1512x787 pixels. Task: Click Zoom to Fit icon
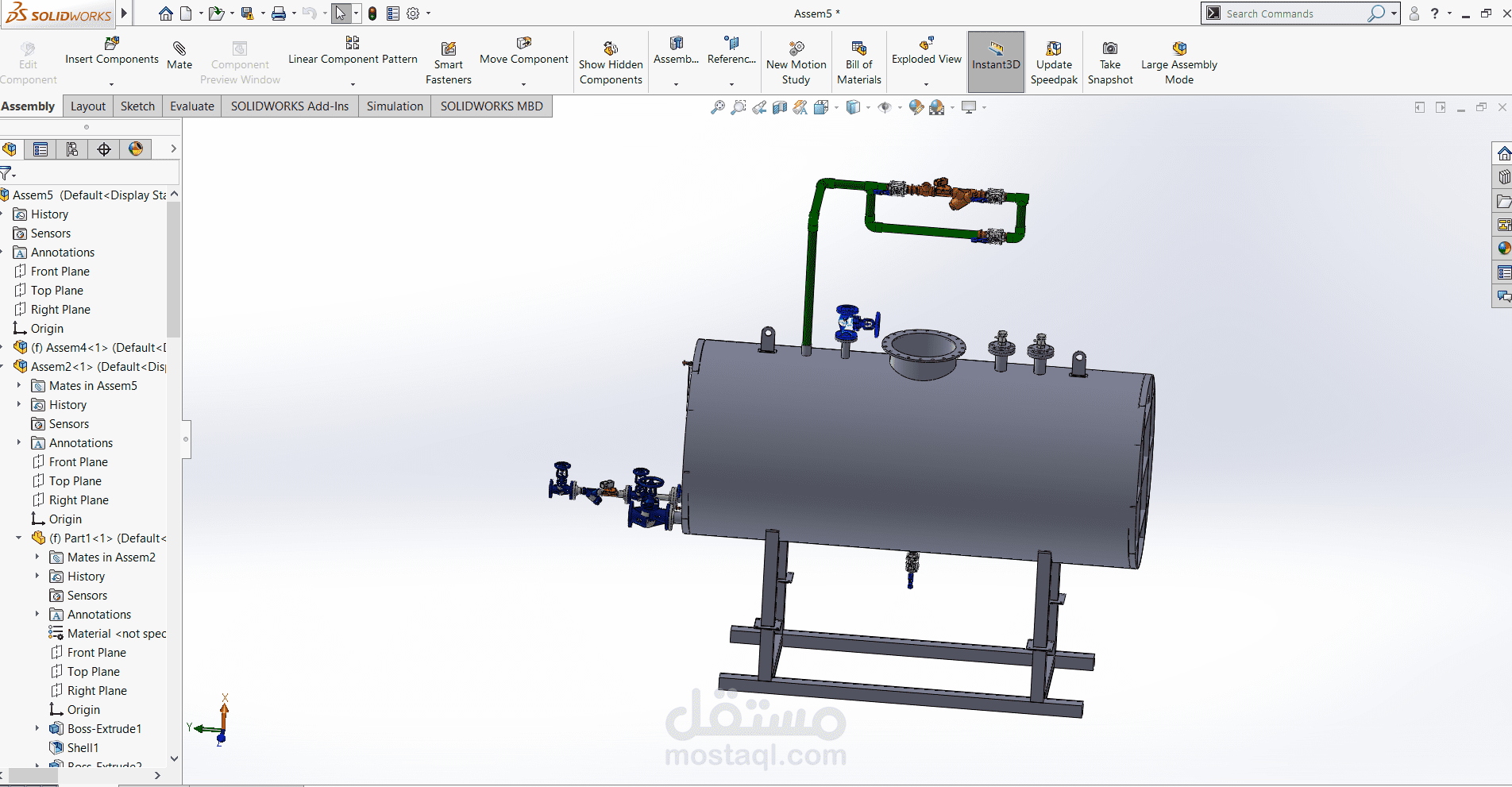pyautogui.click(x=717, y=107)
